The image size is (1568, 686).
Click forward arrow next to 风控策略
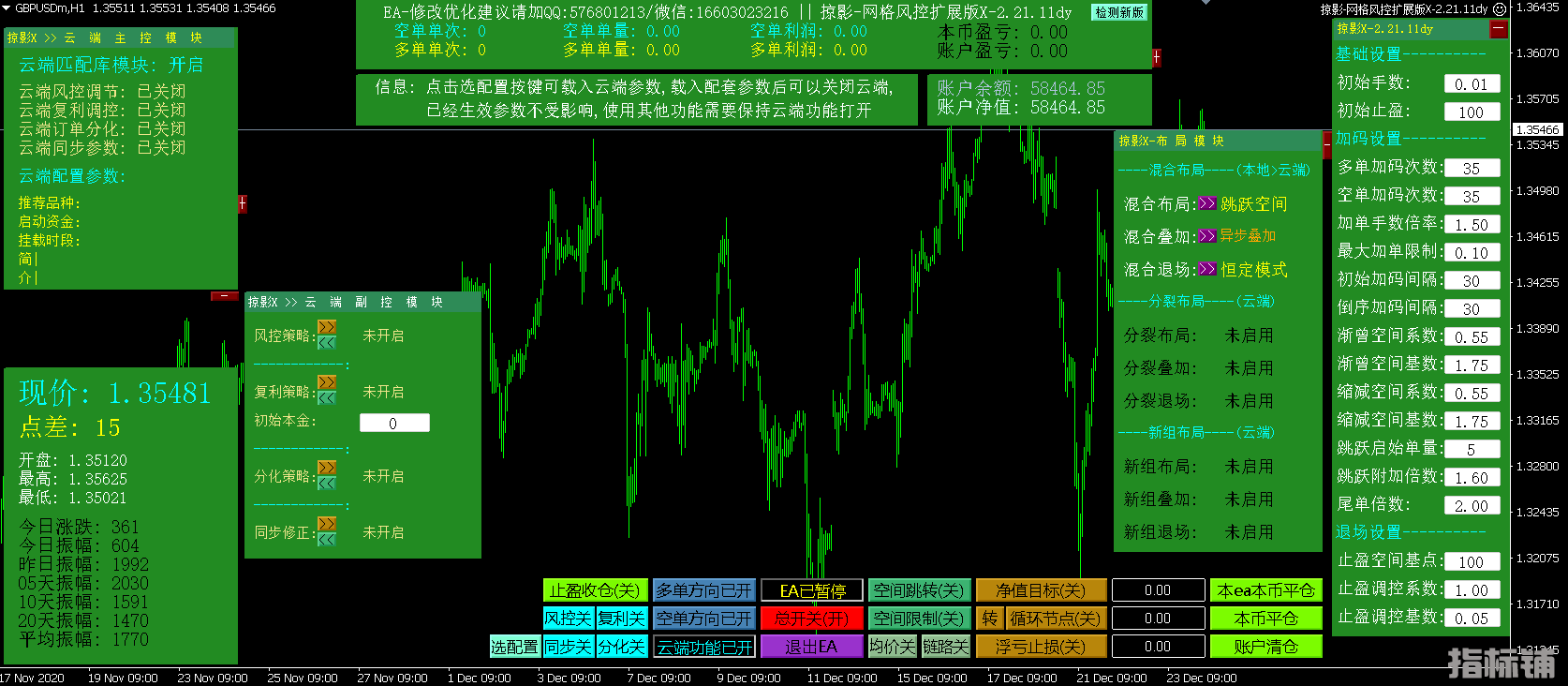click(x=327, y=326)
